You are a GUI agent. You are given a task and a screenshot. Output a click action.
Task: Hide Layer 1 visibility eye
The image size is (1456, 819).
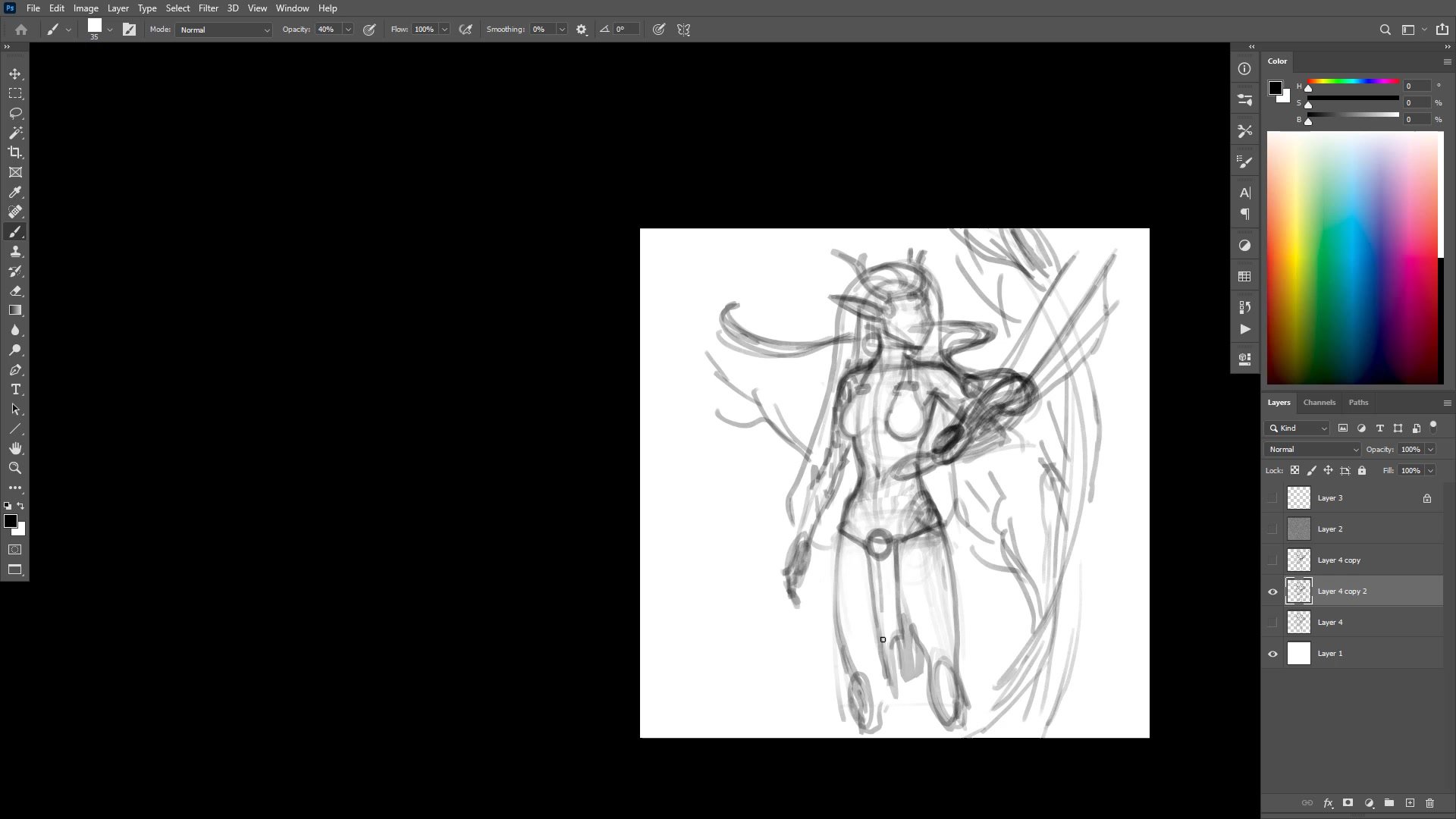click(x=1272, y=654)
